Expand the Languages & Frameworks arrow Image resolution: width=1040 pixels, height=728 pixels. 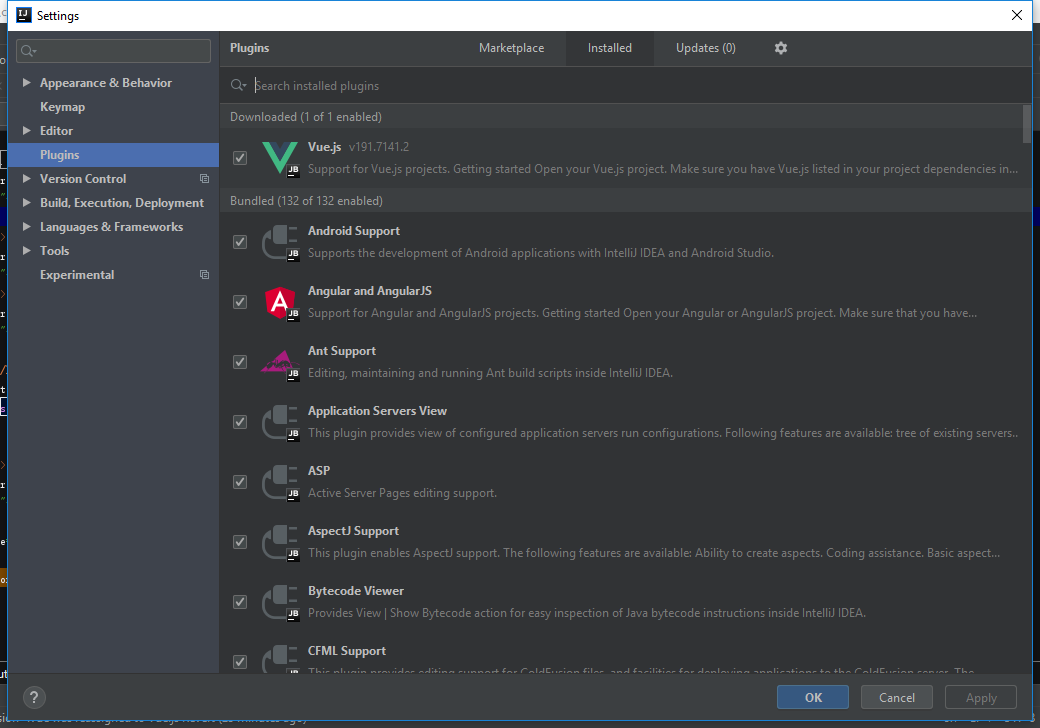pyautogui.click(x=27, y=226)
